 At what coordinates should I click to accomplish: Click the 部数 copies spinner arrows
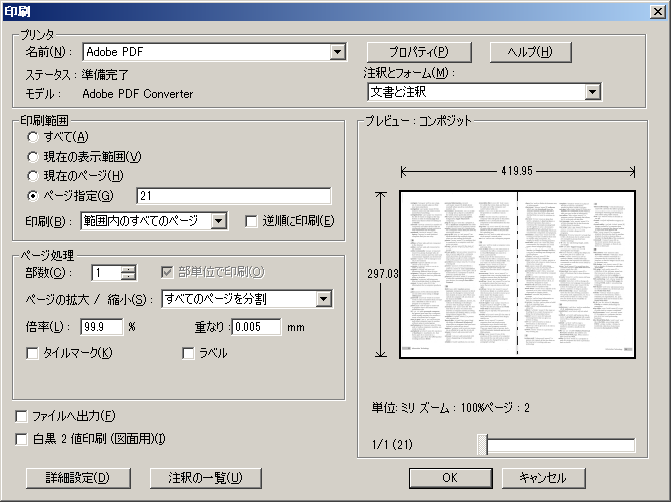(x=128, y=272)
